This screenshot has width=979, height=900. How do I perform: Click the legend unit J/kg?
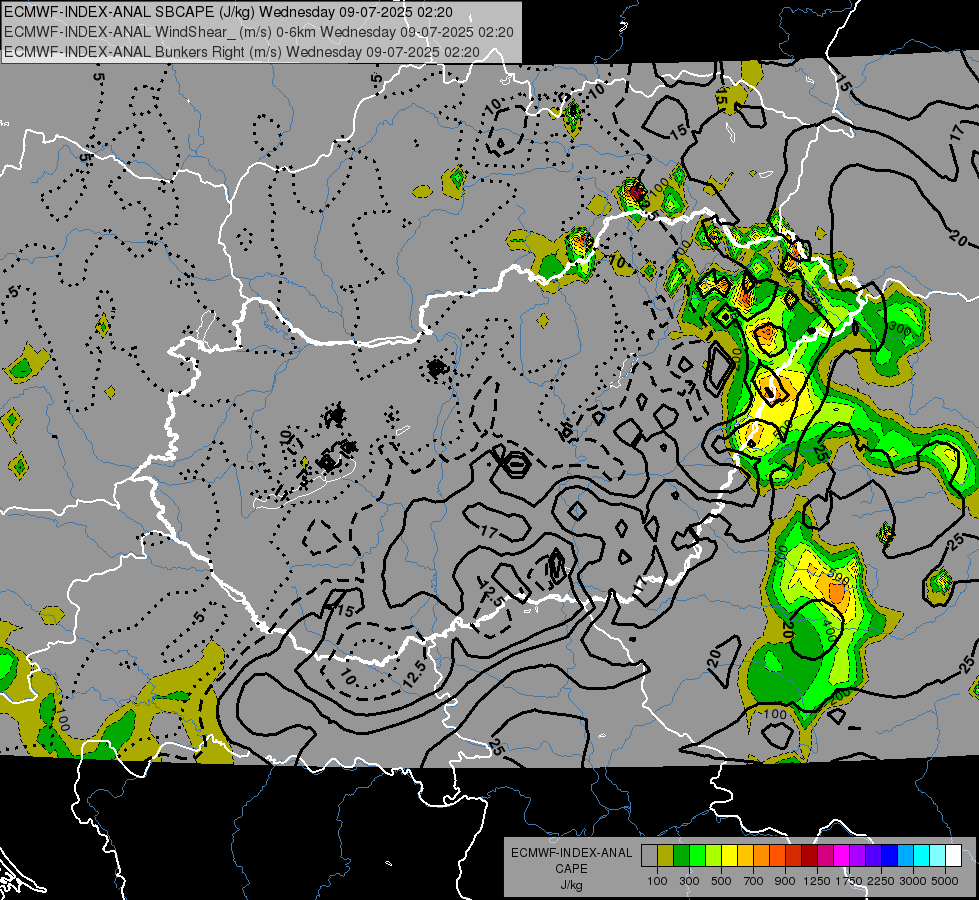(x=571, y=885)
